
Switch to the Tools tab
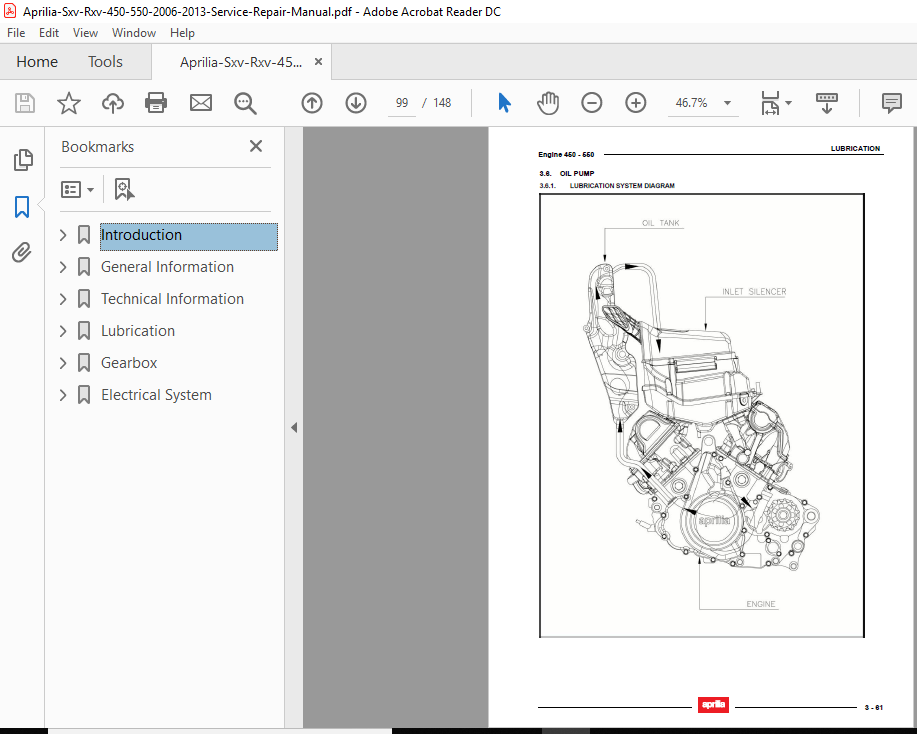point(105,61)
